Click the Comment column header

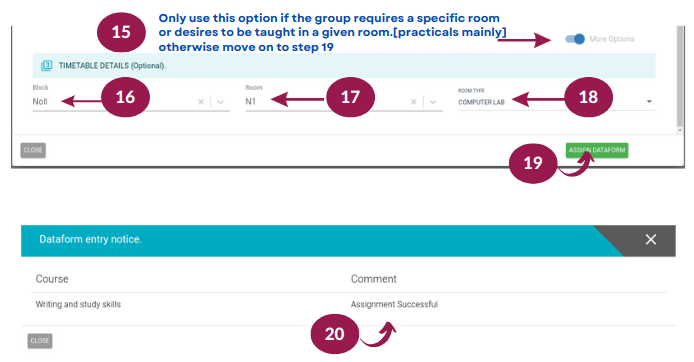coord(374,279)
